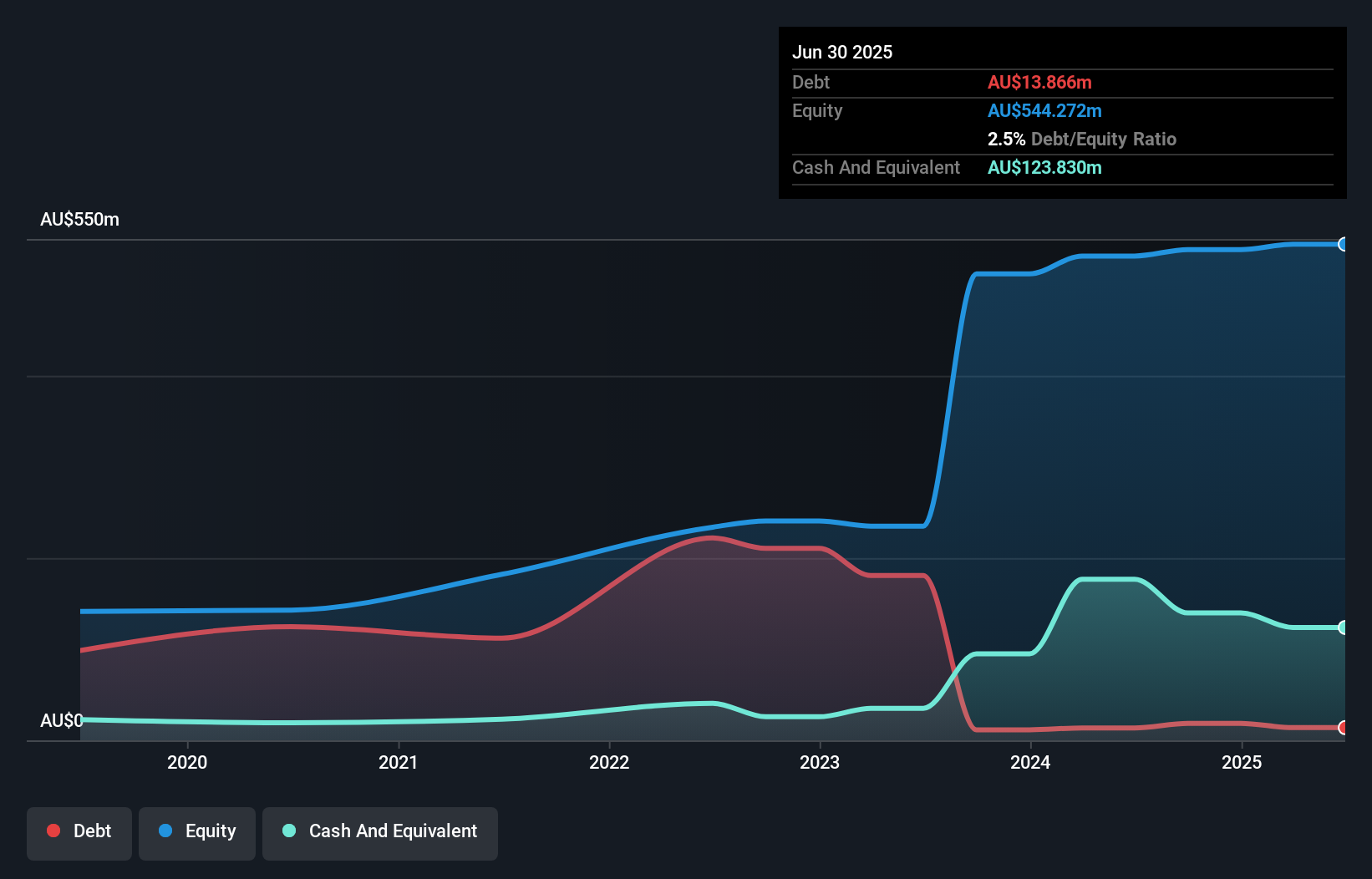Click the 2020 x-axis label

(x=187, y=762)
